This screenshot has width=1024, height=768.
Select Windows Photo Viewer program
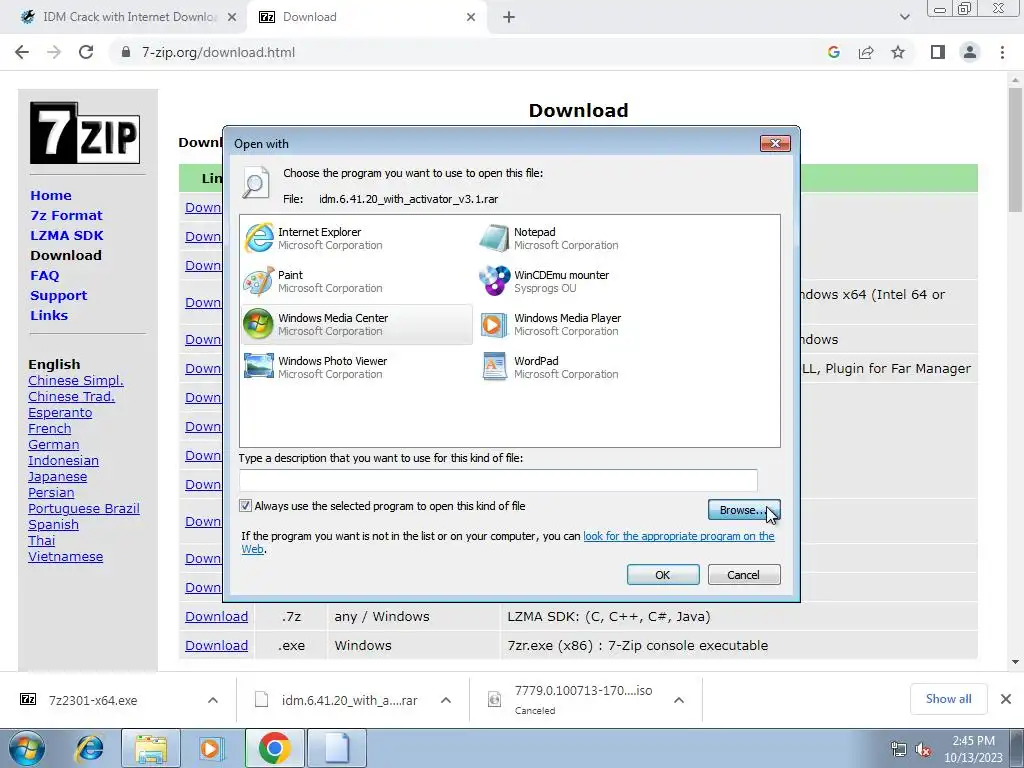point(357,367)
